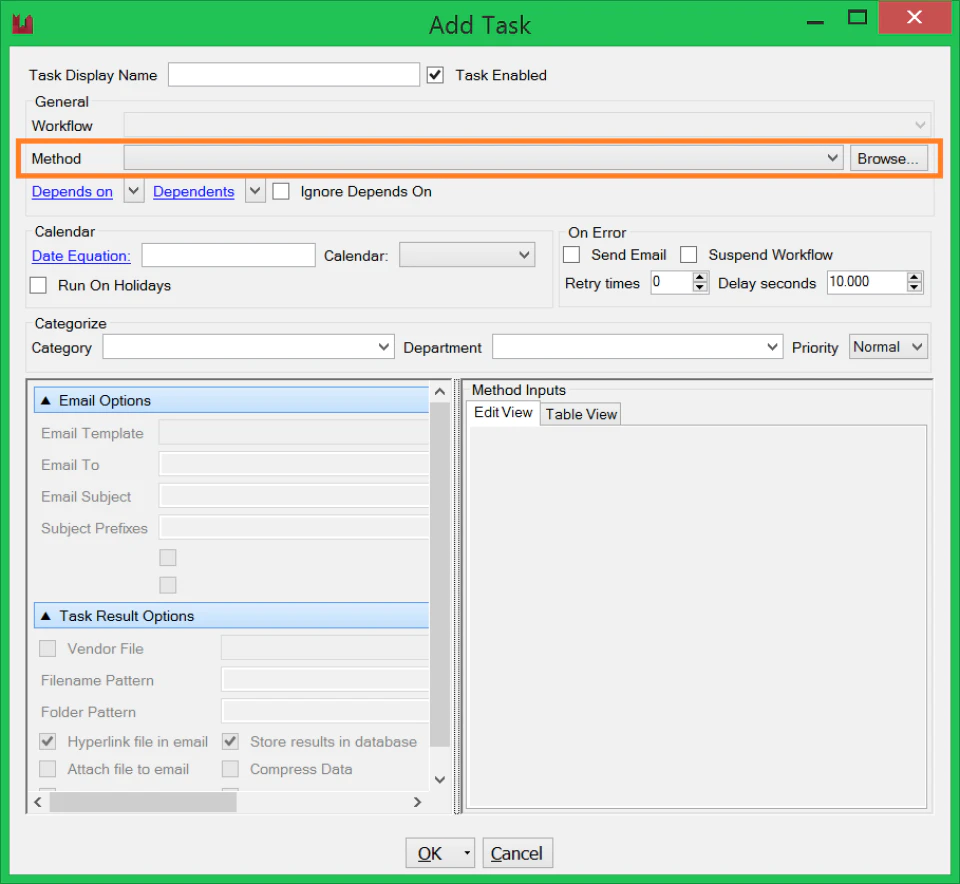The height and width of the screenshot is (884, 960).
Task: Tick Suspend Workflow on error
Action: click(689, 255)
